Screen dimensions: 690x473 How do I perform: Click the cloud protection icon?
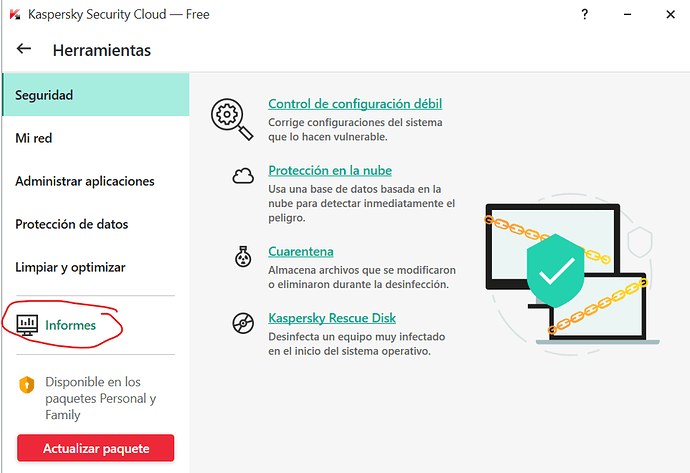242,177
